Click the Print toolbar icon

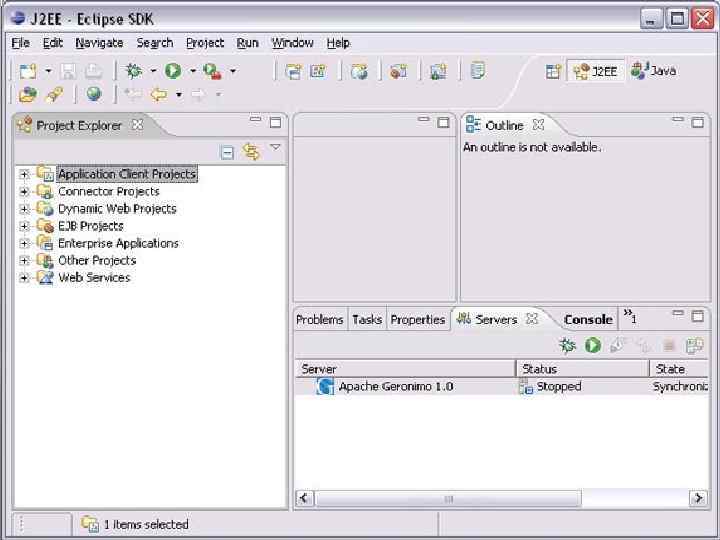(x=94, y=71)
